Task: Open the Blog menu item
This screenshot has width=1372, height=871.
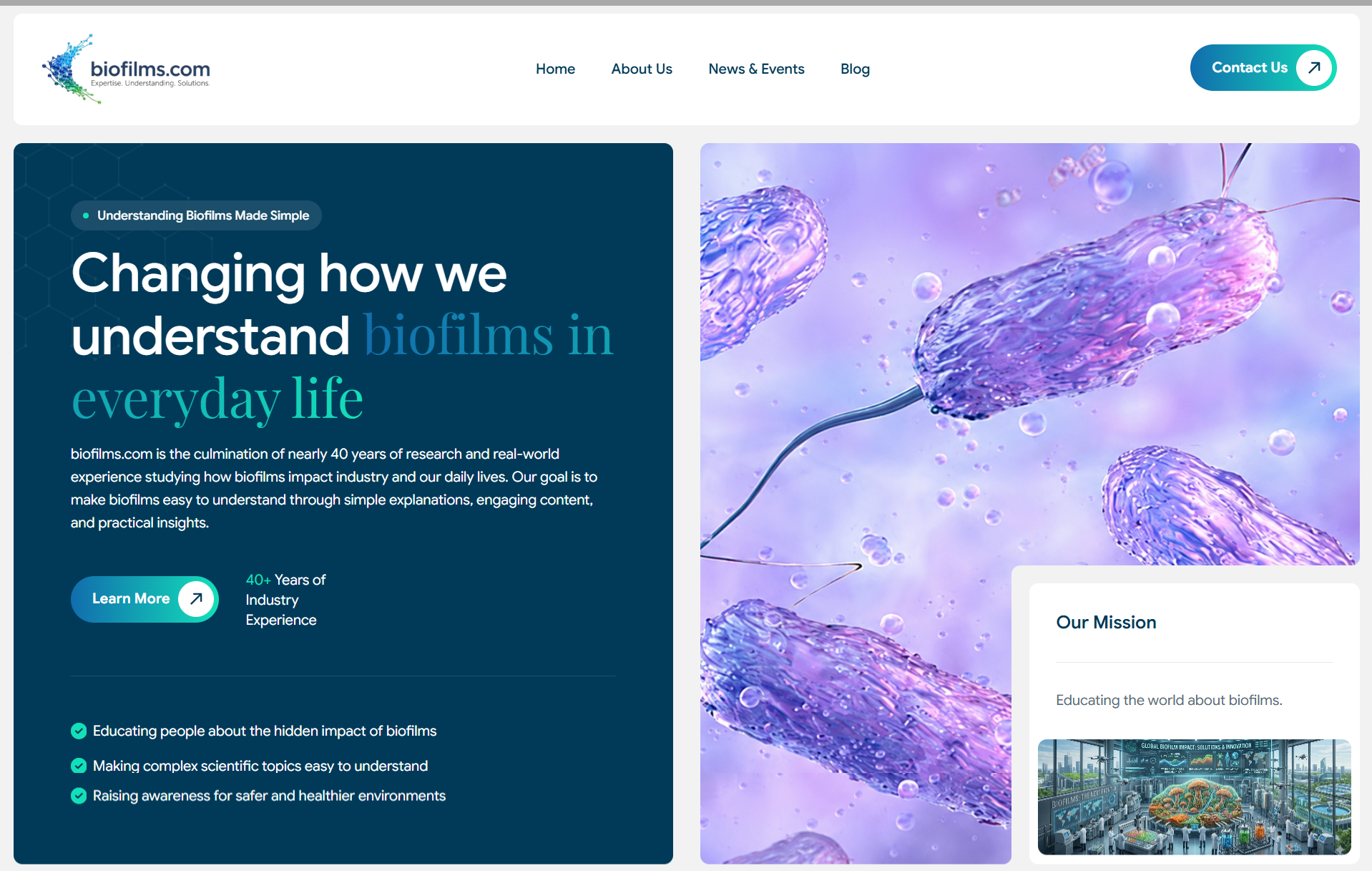Action: pos(855,69)
